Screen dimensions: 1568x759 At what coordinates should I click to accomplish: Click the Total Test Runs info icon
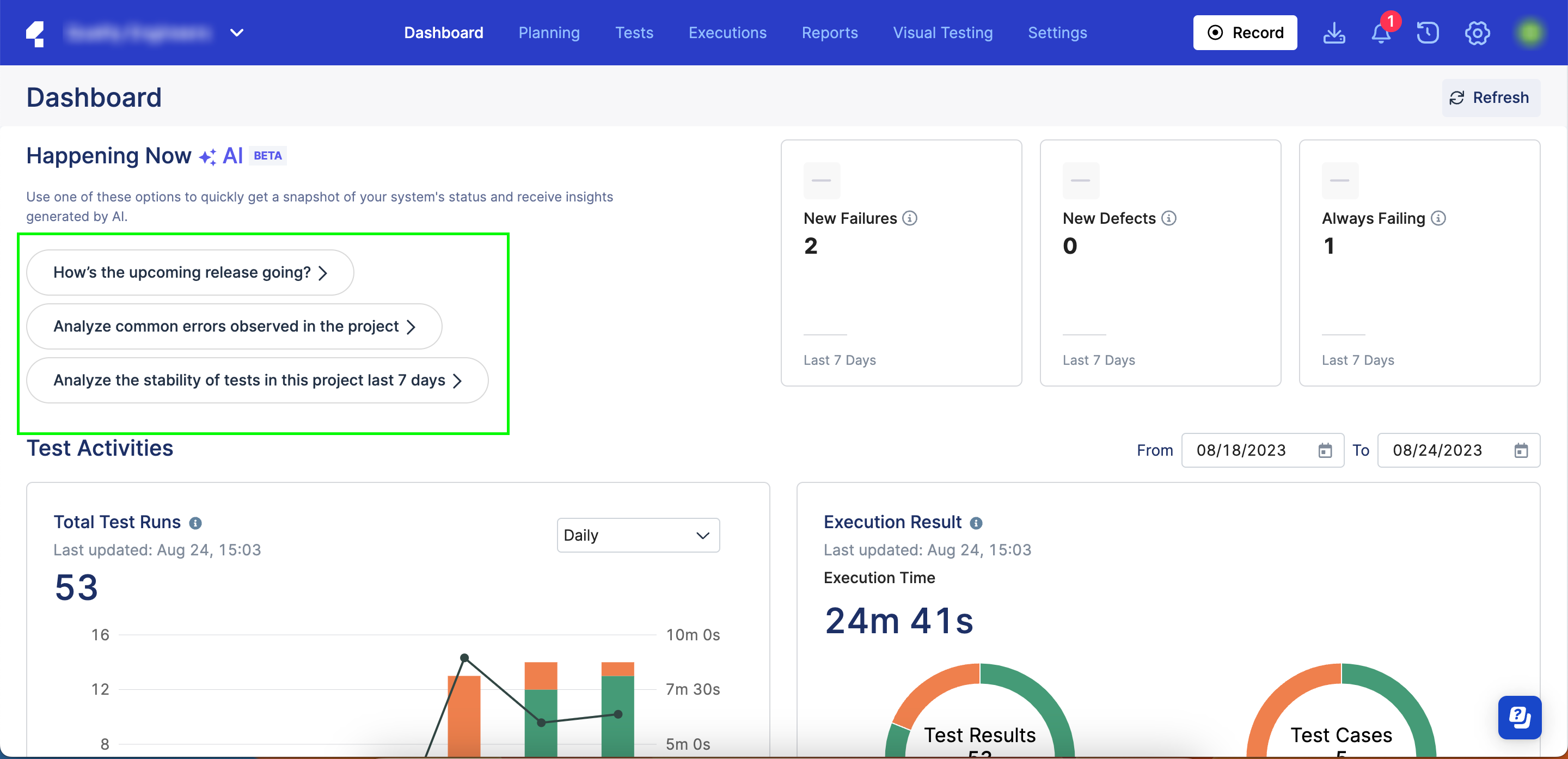[195, 523]
